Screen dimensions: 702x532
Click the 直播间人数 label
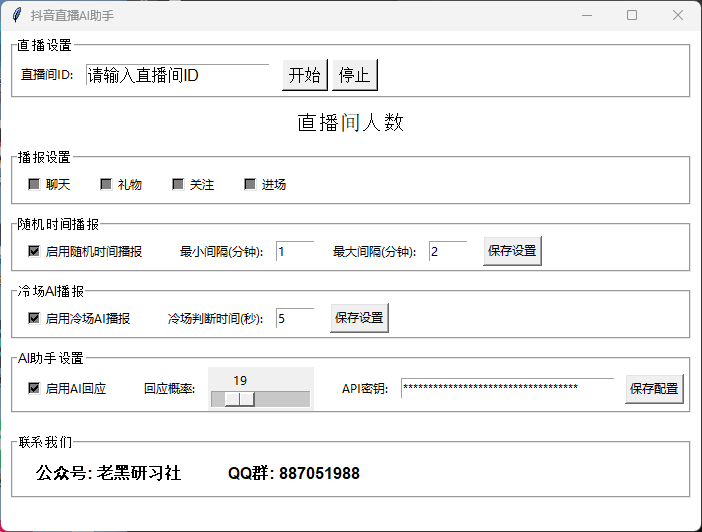tap(351, 123)
